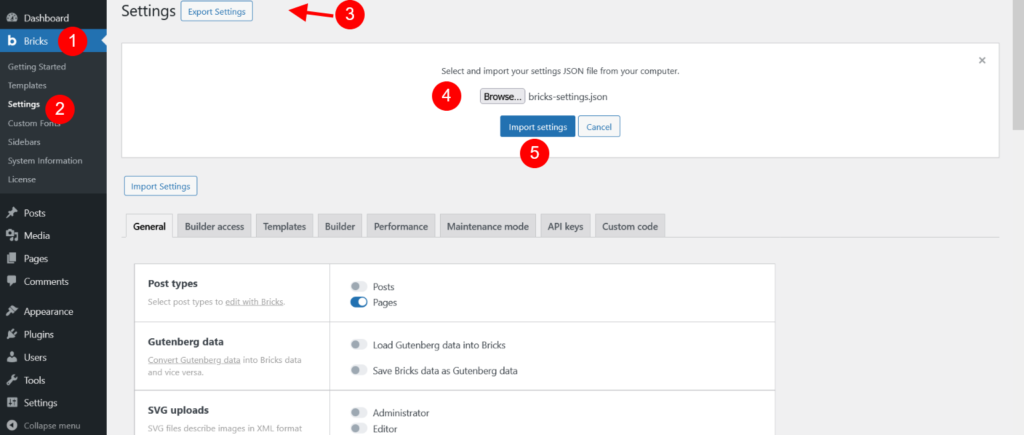Follow the 'edit with Bricks' link
The width and height of the screenshot is (1024, 435).
click(255, 302)
